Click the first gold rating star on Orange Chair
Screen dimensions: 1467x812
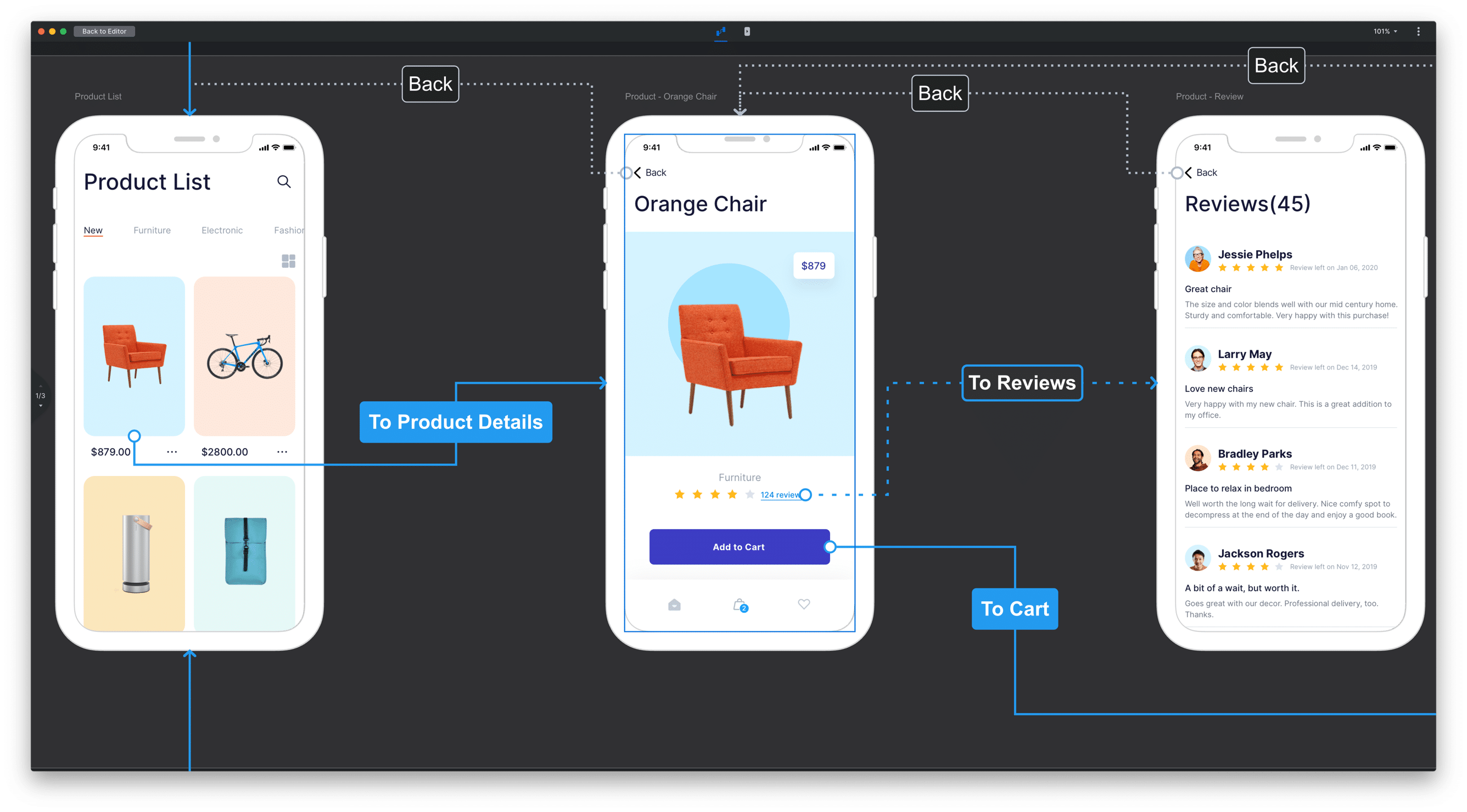(x=679, y=494)
